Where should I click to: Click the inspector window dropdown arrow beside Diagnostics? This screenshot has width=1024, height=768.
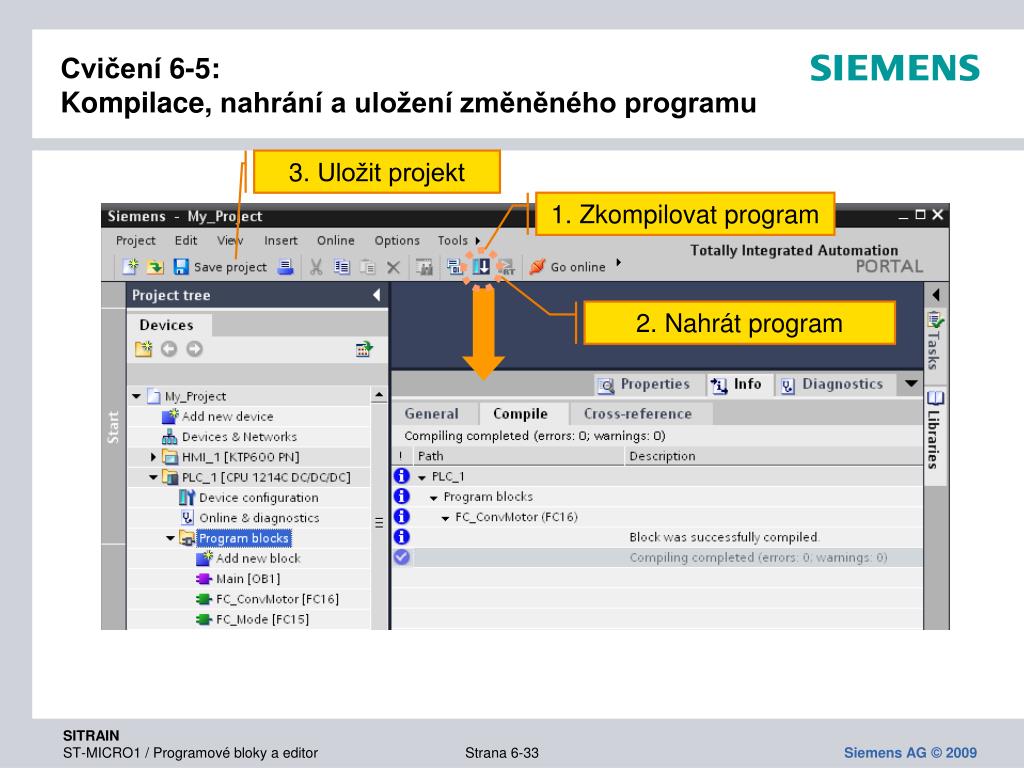(x=911, y=383)
